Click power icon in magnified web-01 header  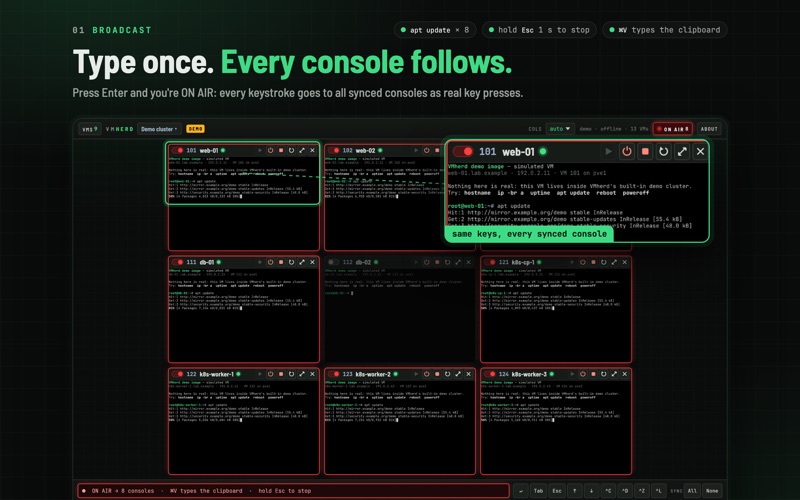coord(627,152)
